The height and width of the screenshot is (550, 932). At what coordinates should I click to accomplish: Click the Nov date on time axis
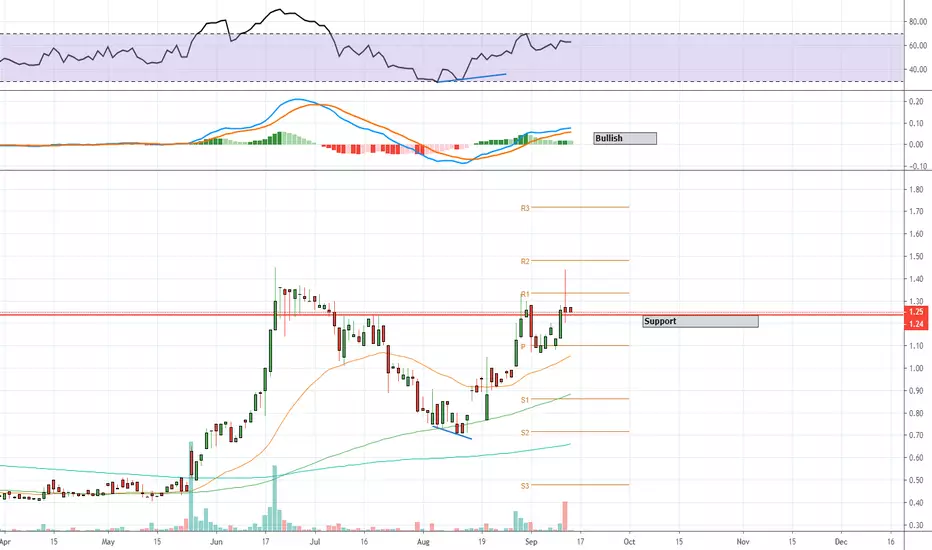pyautogui.click(x=742, y=542)
